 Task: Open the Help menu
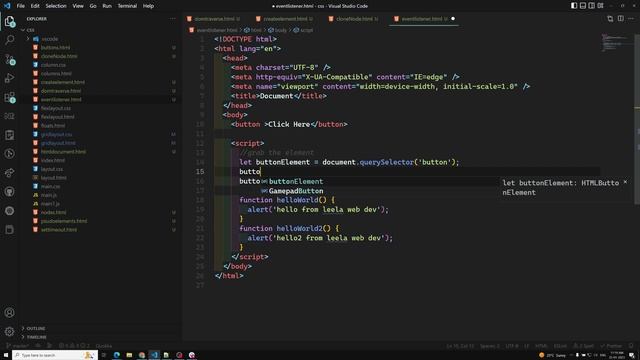(x=148, y=6)
